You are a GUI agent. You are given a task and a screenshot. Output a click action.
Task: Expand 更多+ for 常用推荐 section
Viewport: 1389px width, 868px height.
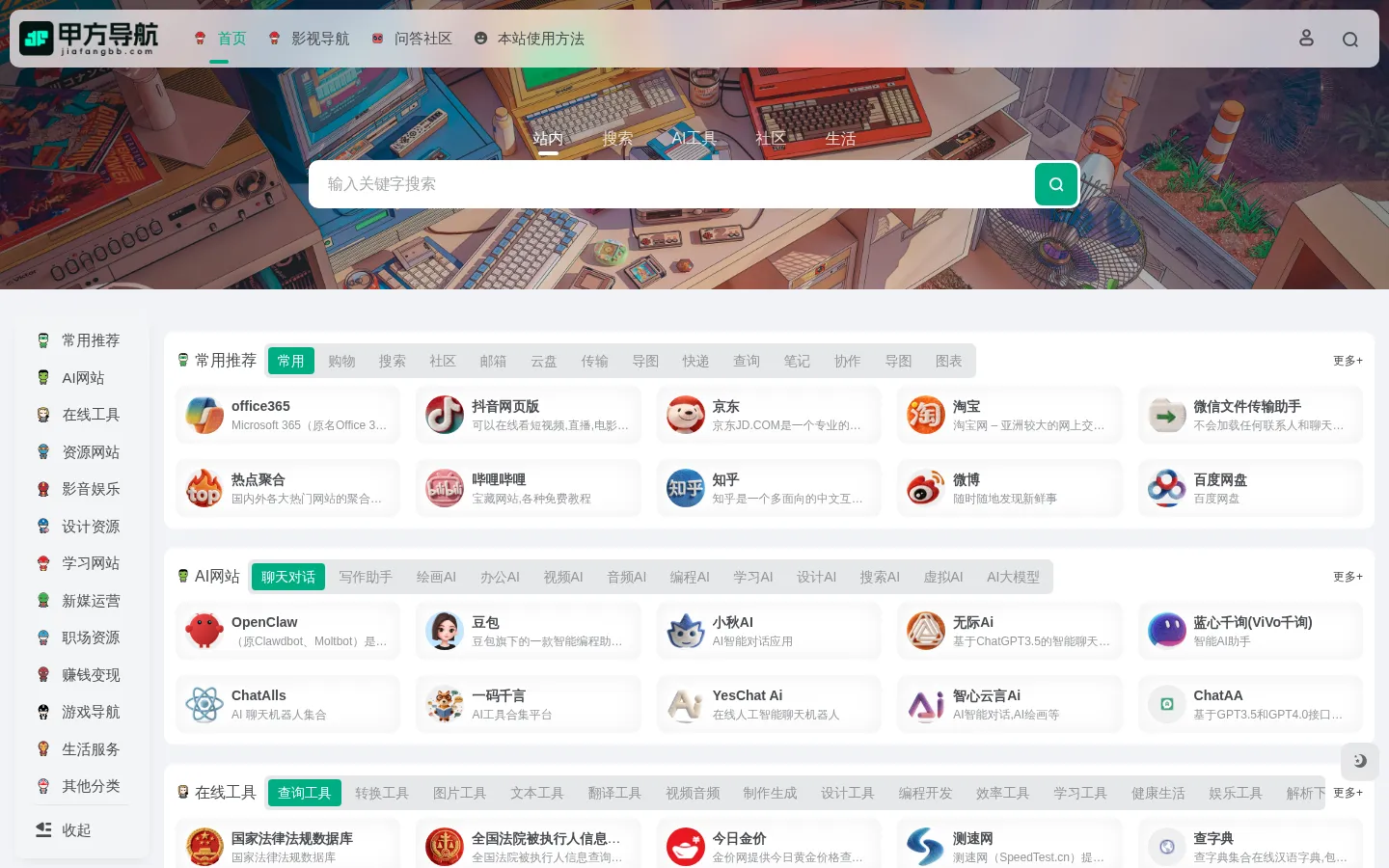[x=1348, y=361]
